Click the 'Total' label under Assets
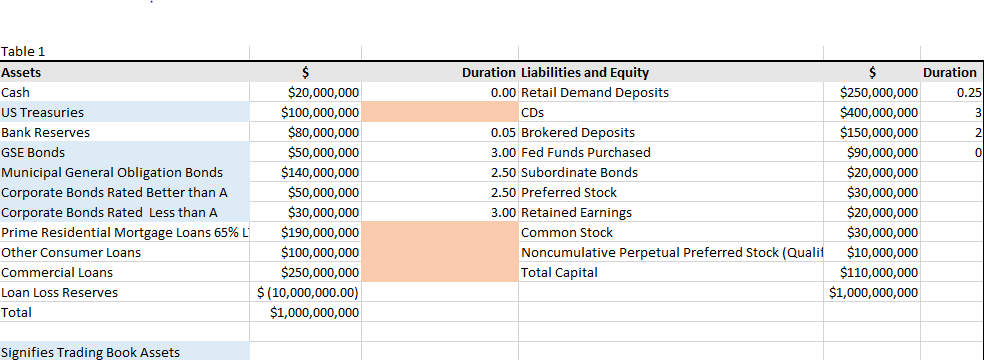Image resolution: width=984 pixels, height=360 pixels. tap(125, 312)
